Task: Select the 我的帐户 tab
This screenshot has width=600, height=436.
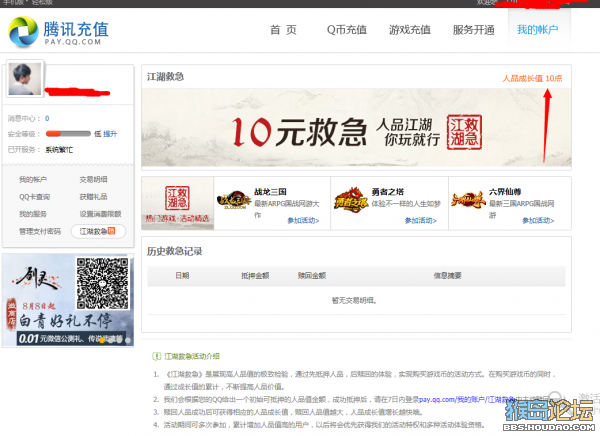Action: pyautogui.click(x=537, y=30)
